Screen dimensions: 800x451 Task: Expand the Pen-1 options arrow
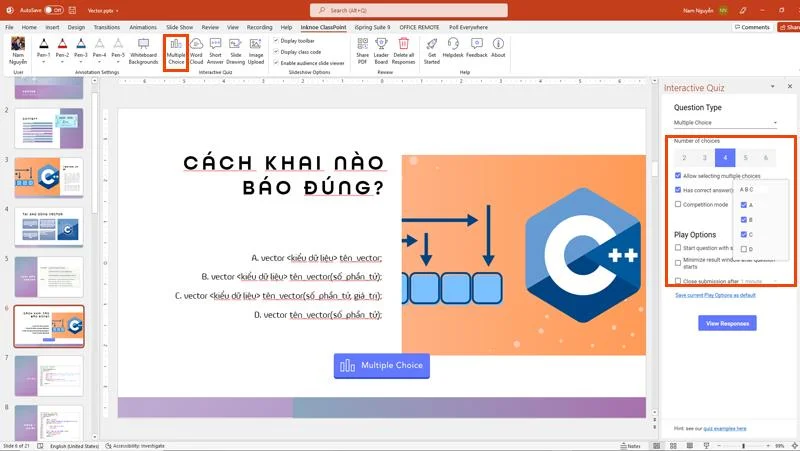(x=44, y=62)
